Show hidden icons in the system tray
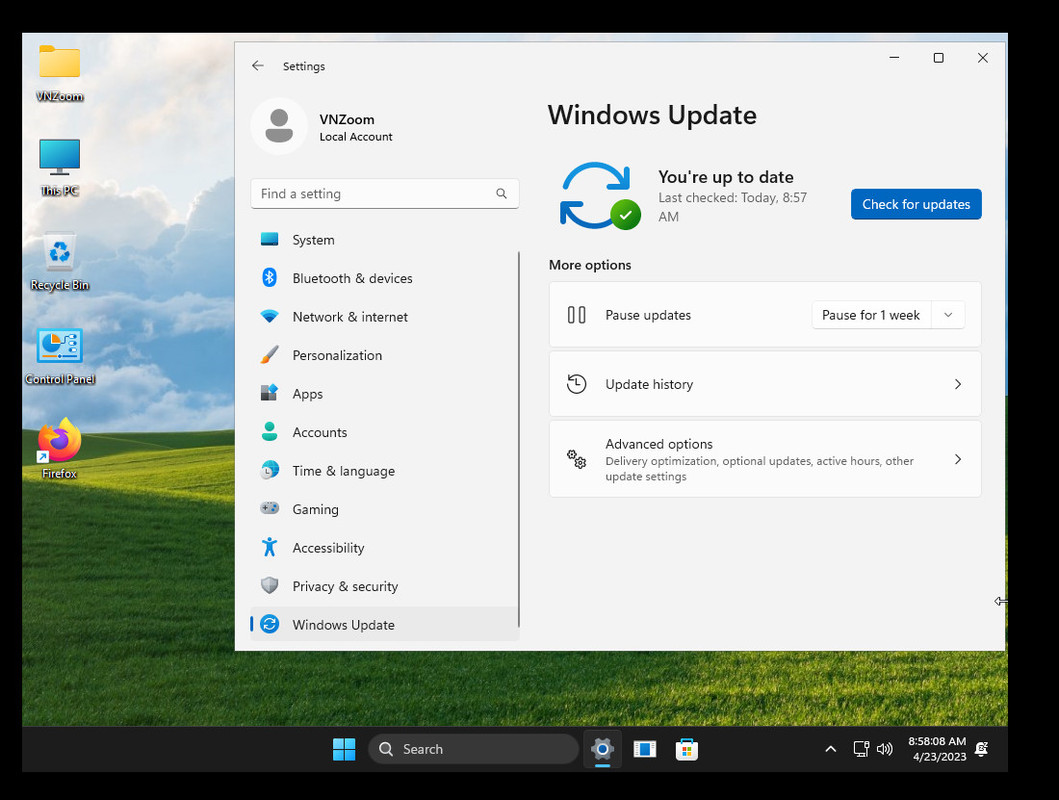Viewport: 1059px width, 800px height. [x=831, y=749]
